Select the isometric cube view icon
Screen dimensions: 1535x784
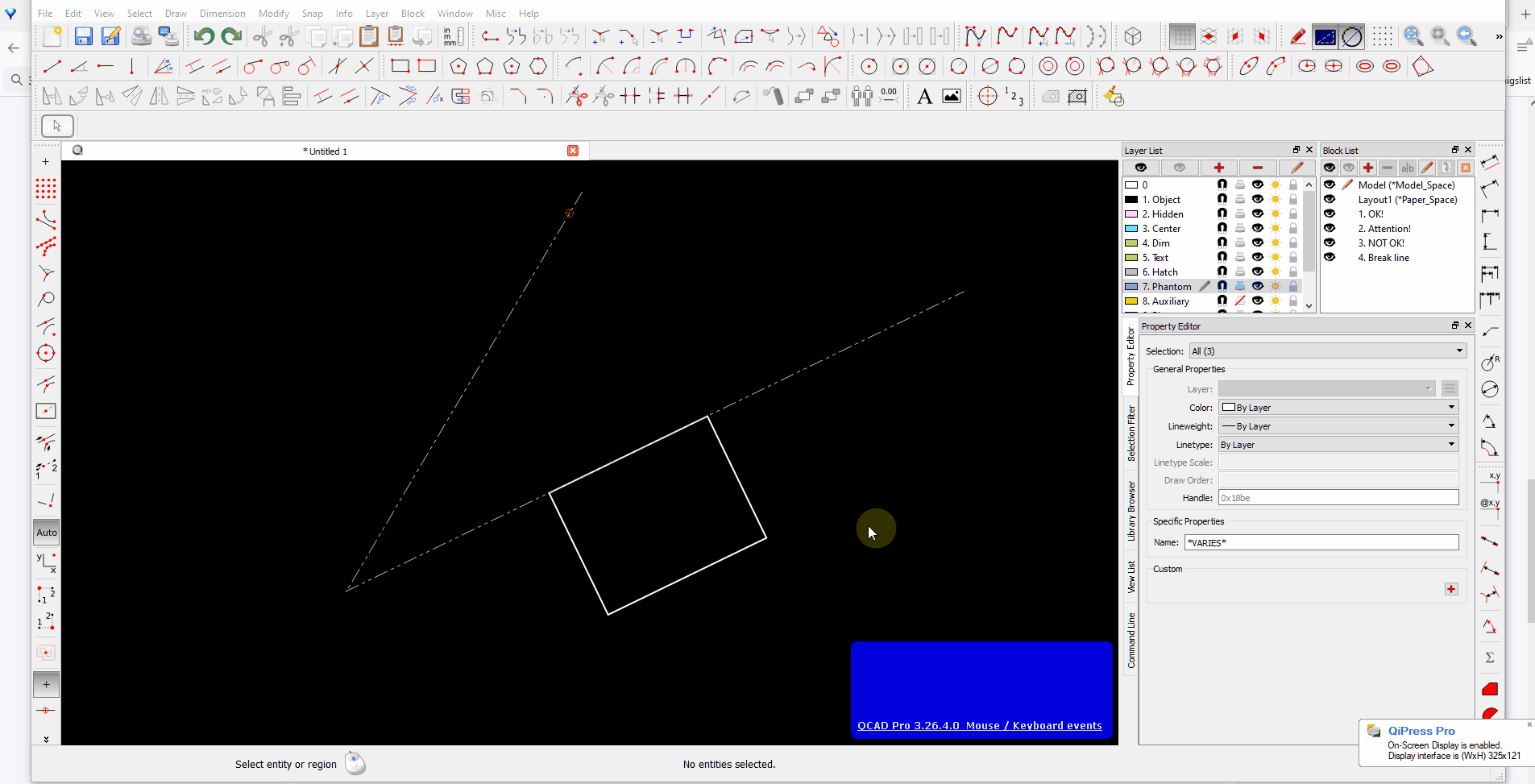(1133, 36)
